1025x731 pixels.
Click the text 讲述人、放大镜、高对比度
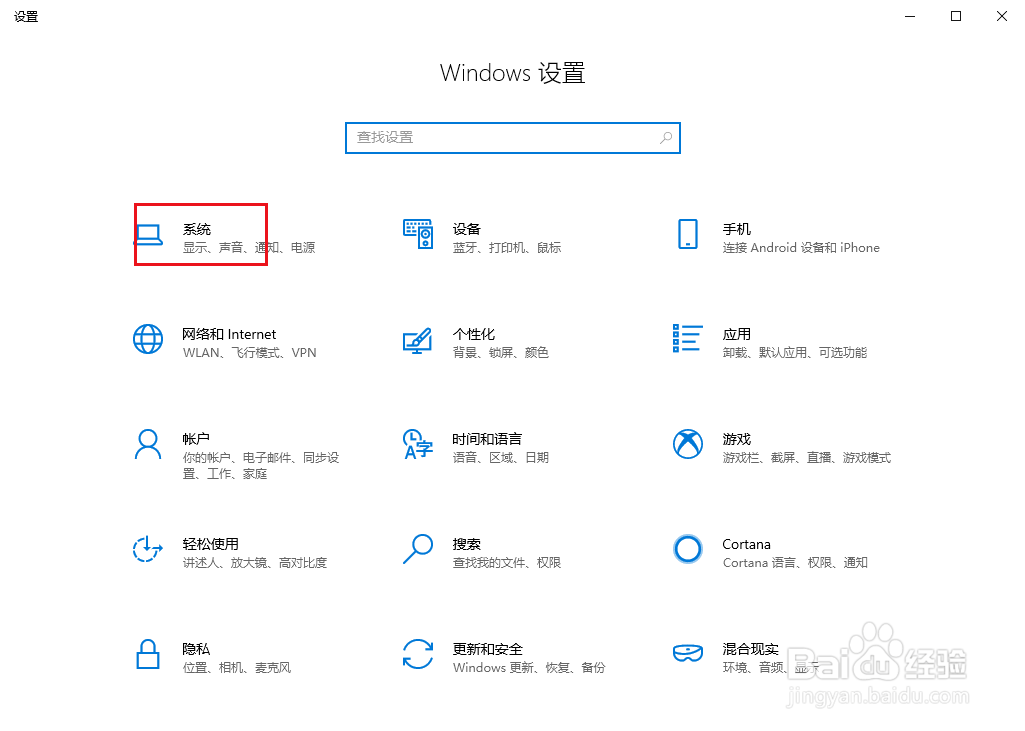click(255, 563)
